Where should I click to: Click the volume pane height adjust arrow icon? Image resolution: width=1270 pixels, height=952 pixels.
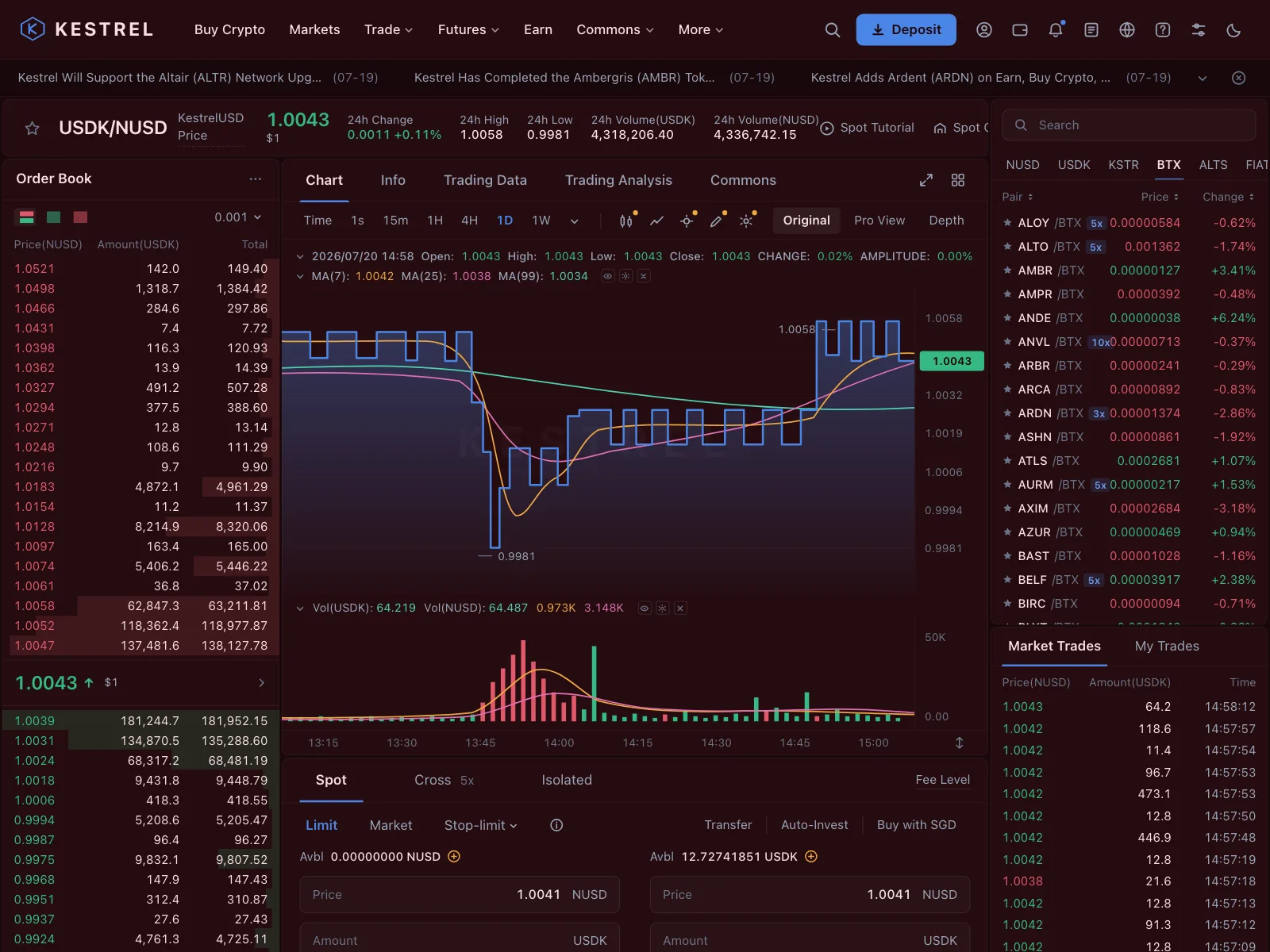pyautogui.click(x=959, y=743)
